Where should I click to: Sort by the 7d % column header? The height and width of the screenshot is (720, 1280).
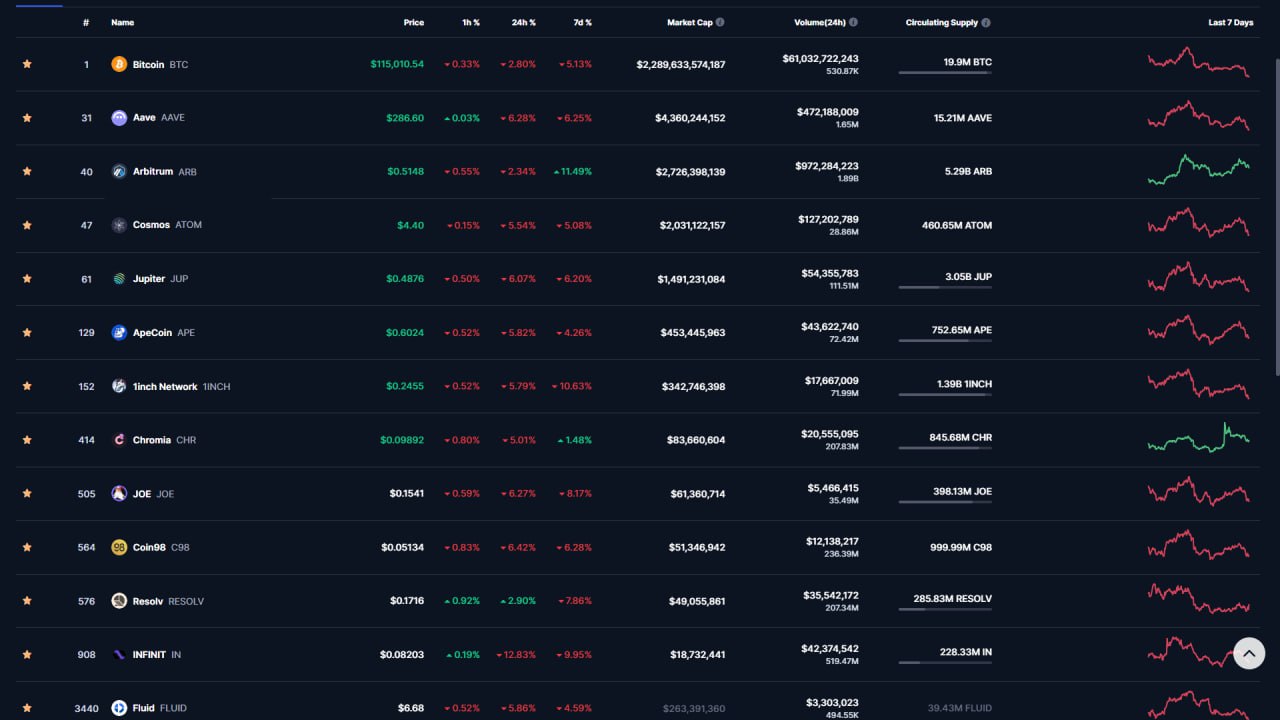tap(582, 22)
